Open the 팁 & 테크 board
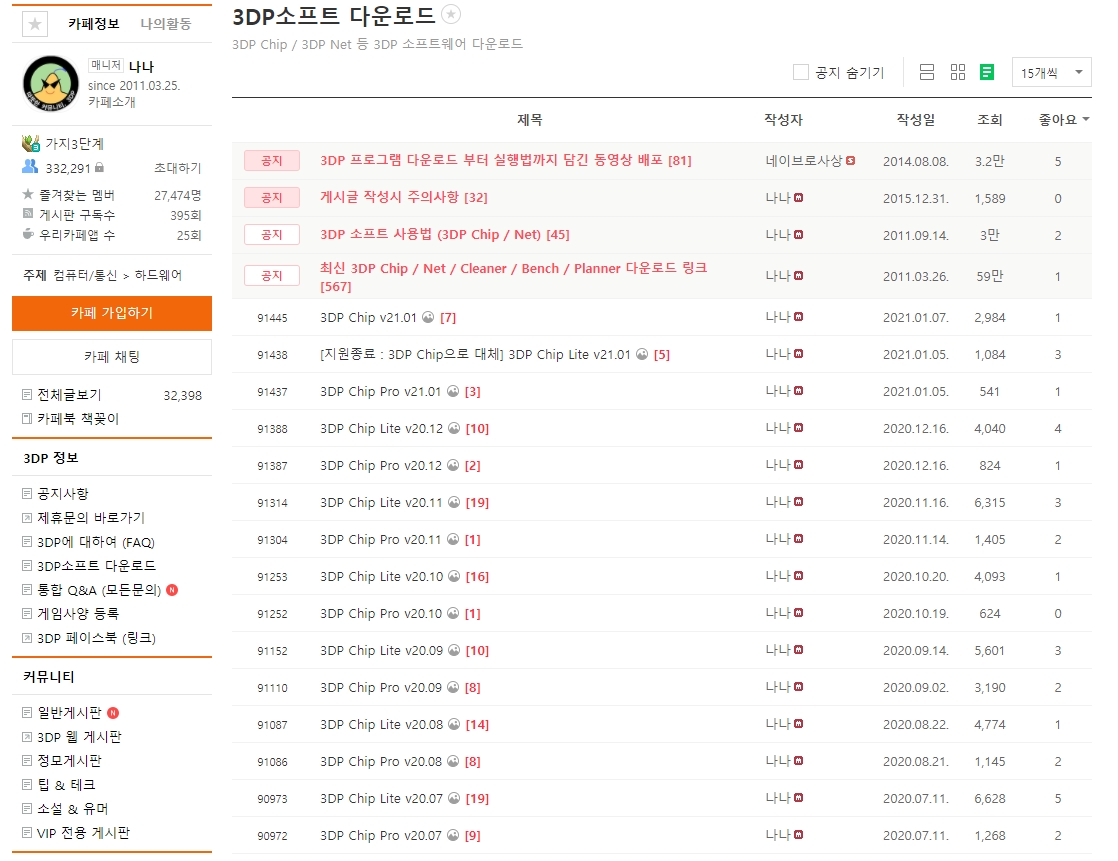This screenshot has width=1118, height=861. [x=66, y=785]
